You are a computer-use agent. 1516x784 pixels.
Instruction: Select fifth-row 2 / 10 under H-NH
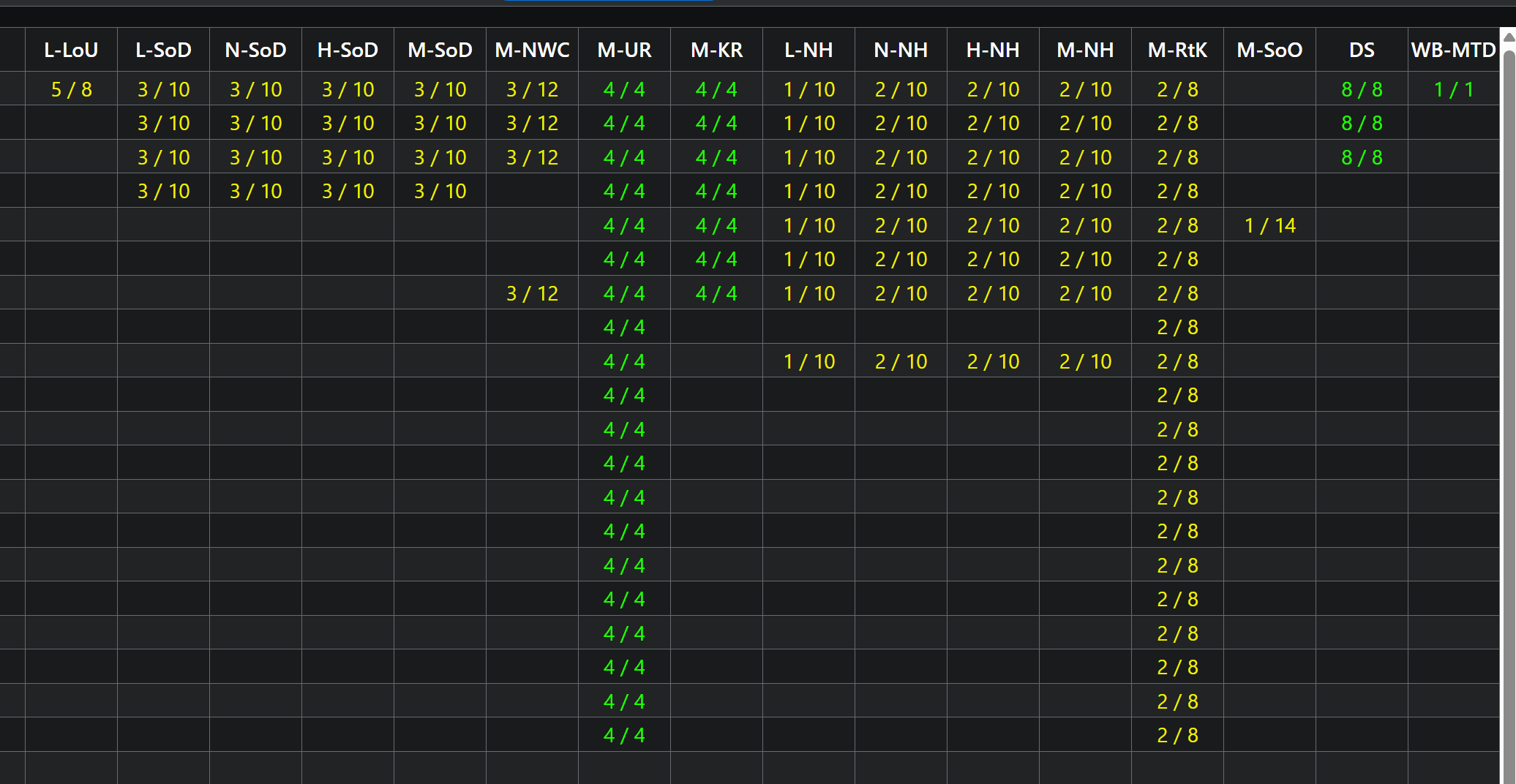click(993, 225)
